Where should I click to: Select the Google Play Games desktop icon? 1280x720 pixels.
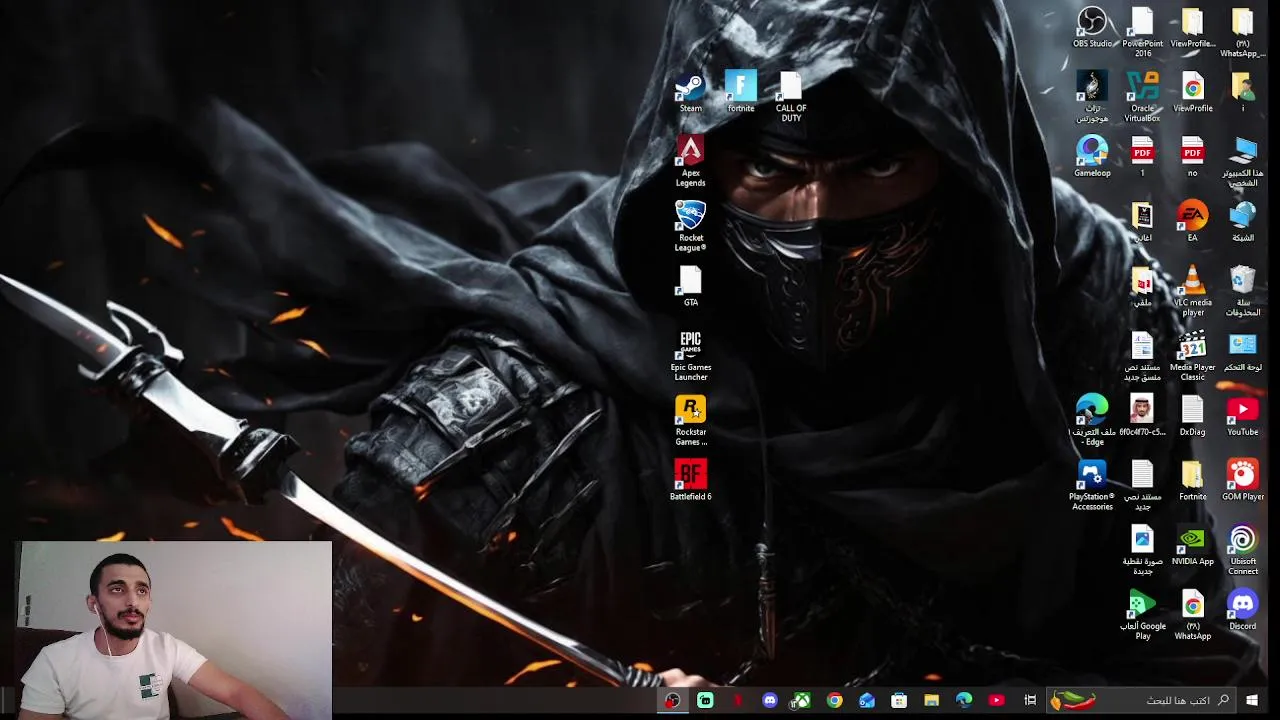[x=1142, y=615]
